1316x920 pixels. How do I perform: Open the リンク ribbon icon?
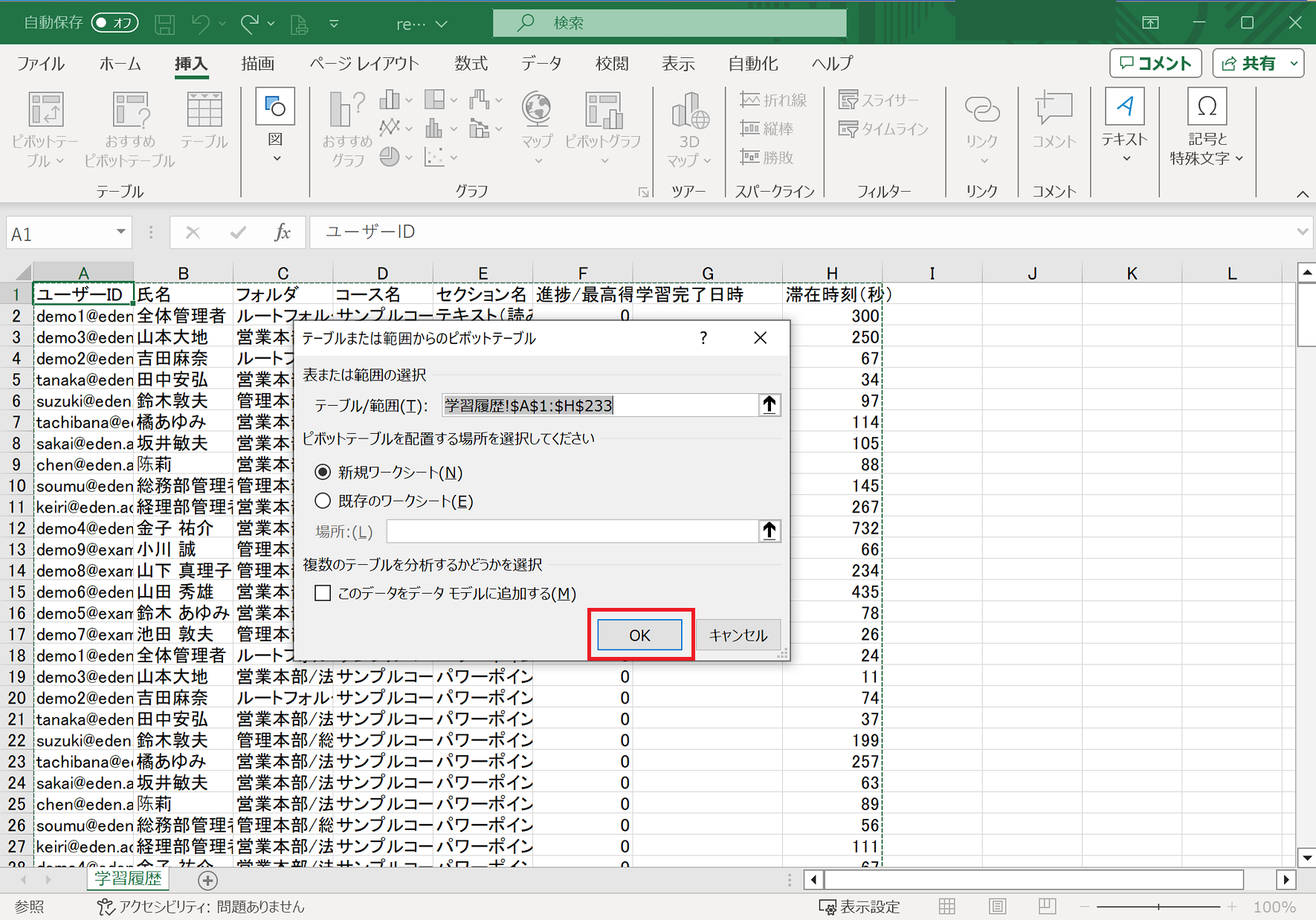click(x=982, y=129)
